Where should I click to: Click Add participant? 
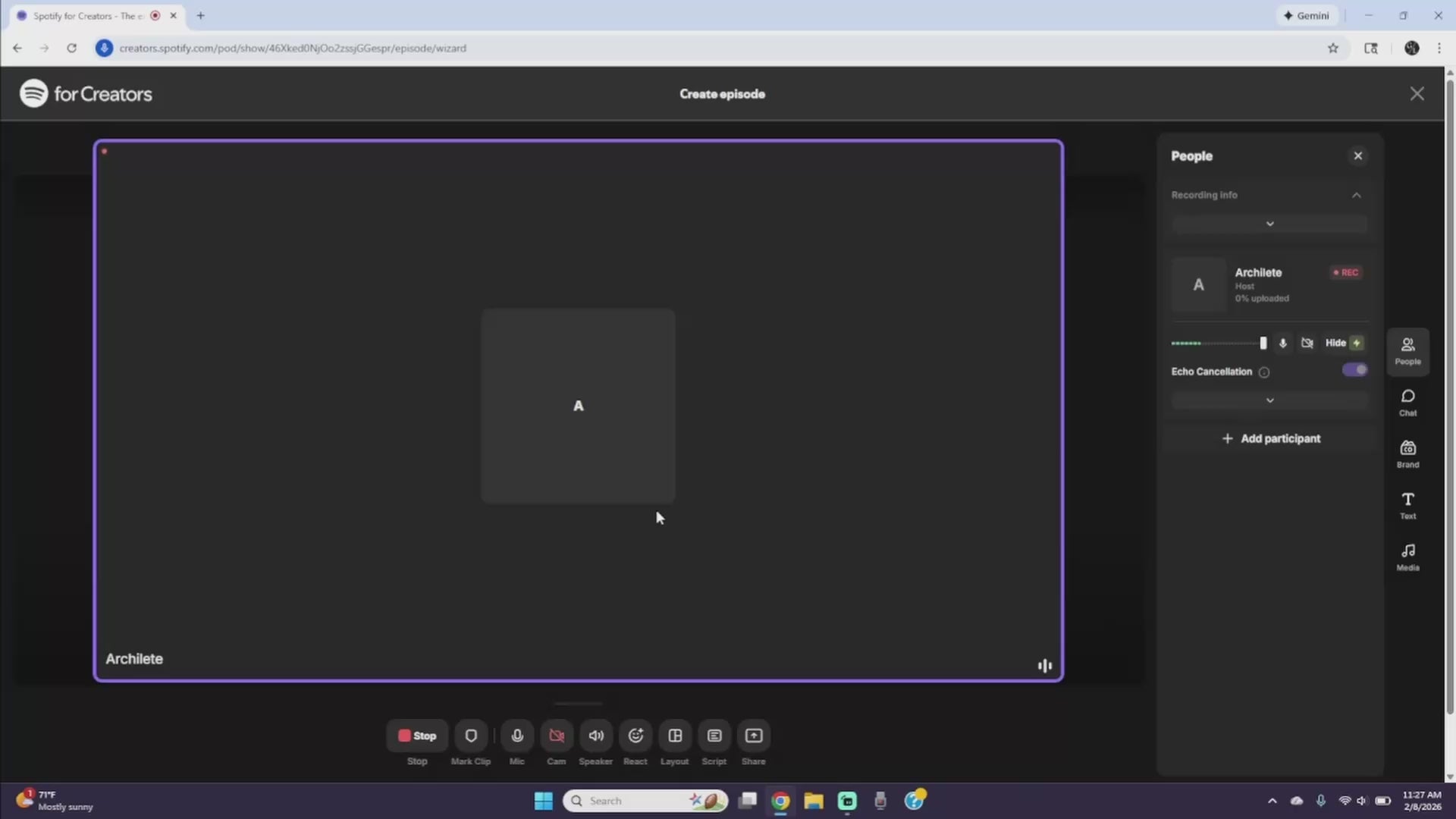point(1270,438)
